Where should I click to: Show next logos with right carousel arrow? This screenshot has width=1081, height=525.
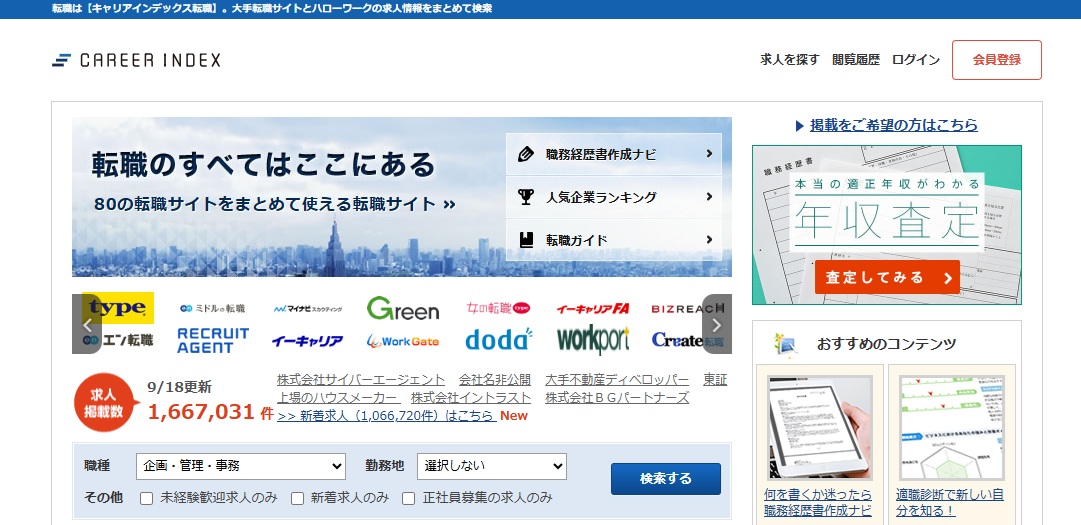coord(717,325)
